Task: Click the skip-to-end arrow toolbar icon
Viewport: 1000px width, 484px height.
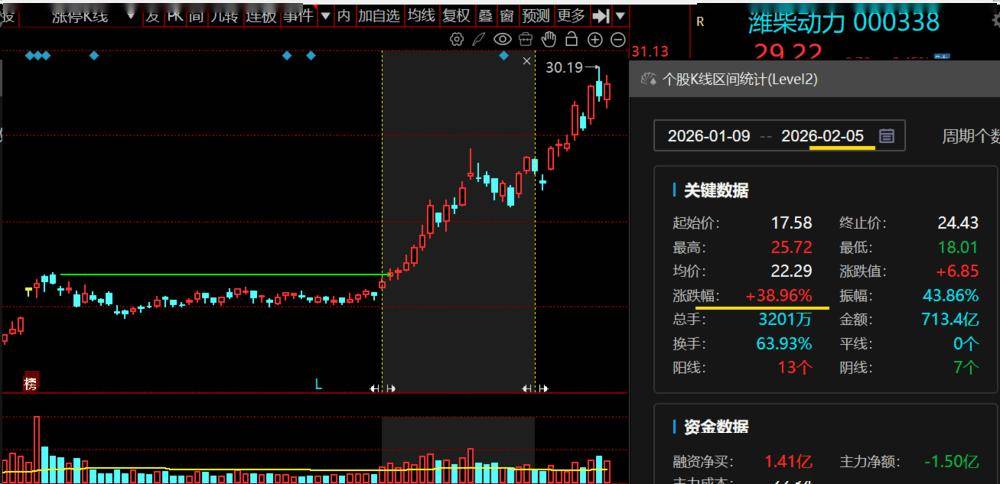Action: point(600,15)
